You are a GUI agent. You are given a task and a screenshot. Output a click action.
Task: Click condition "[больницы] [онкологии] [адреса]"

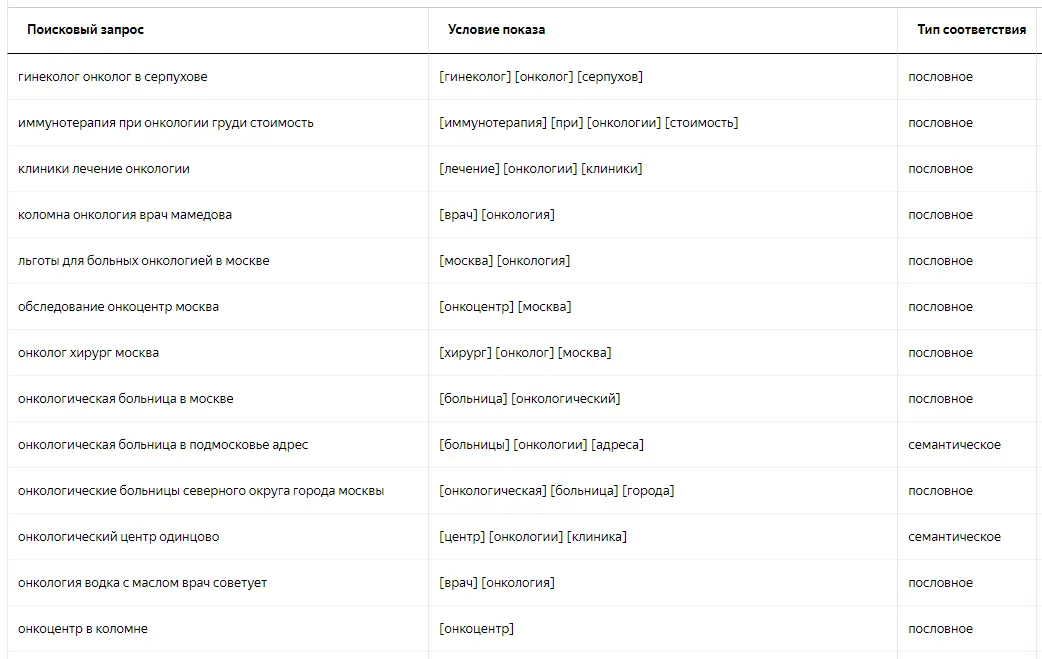point(541,445)
